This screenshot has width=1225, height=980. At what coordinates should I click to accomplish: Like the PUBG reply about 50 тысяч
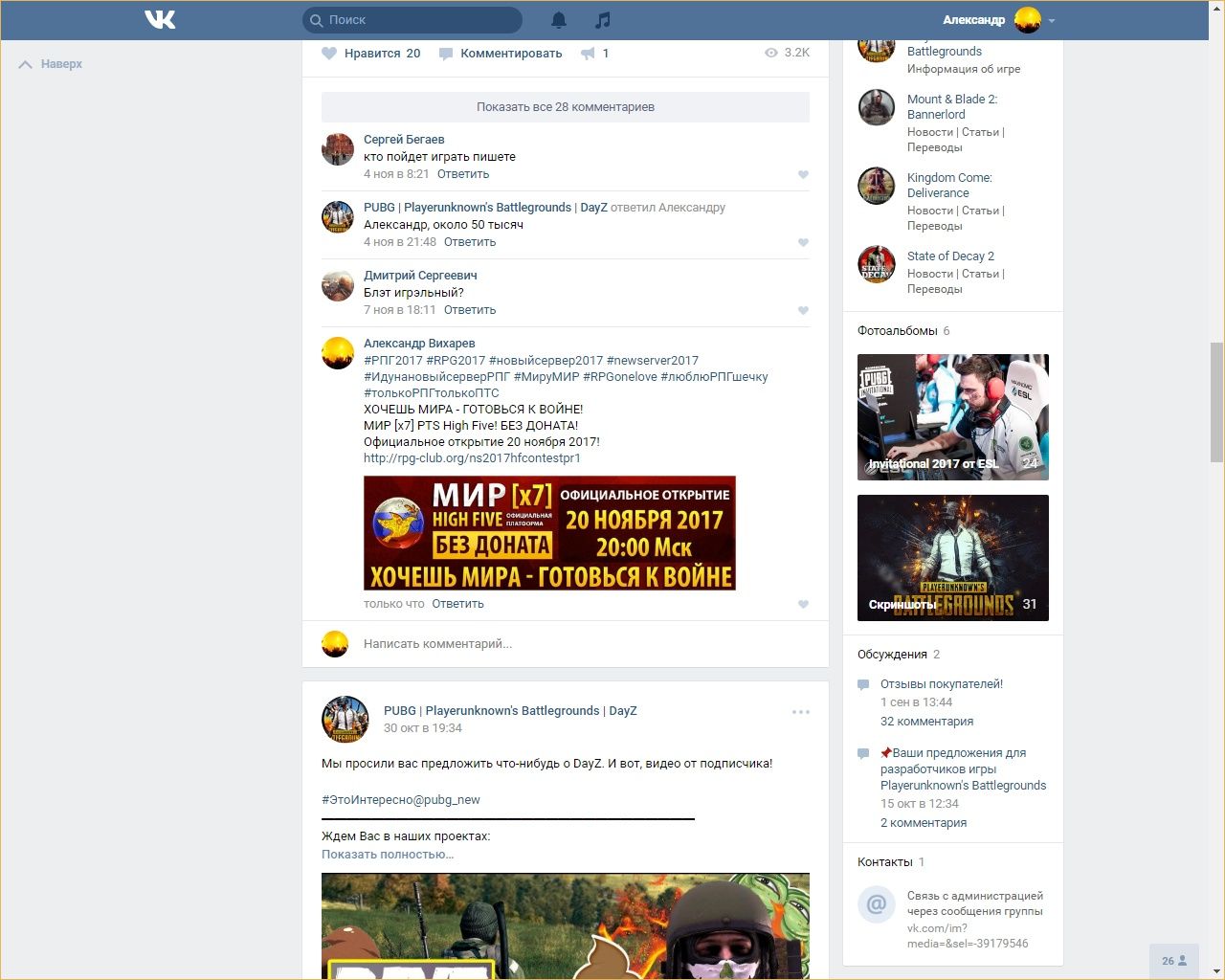coord(803,242)
